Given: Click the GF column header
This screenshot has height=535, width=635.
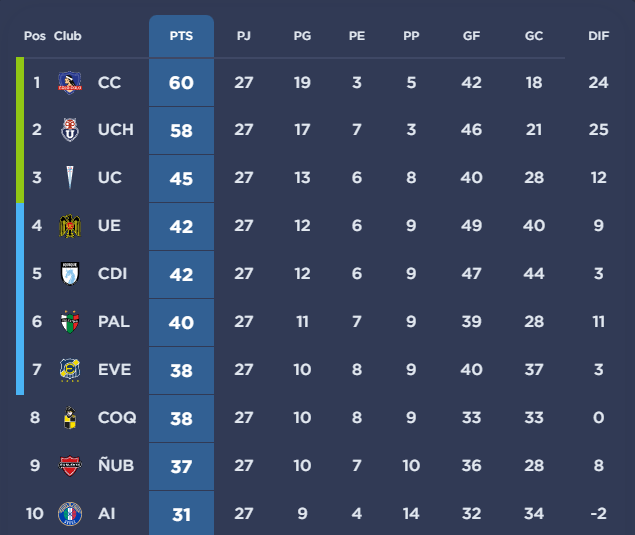Looking at the screenshot, I should [471, 36].
